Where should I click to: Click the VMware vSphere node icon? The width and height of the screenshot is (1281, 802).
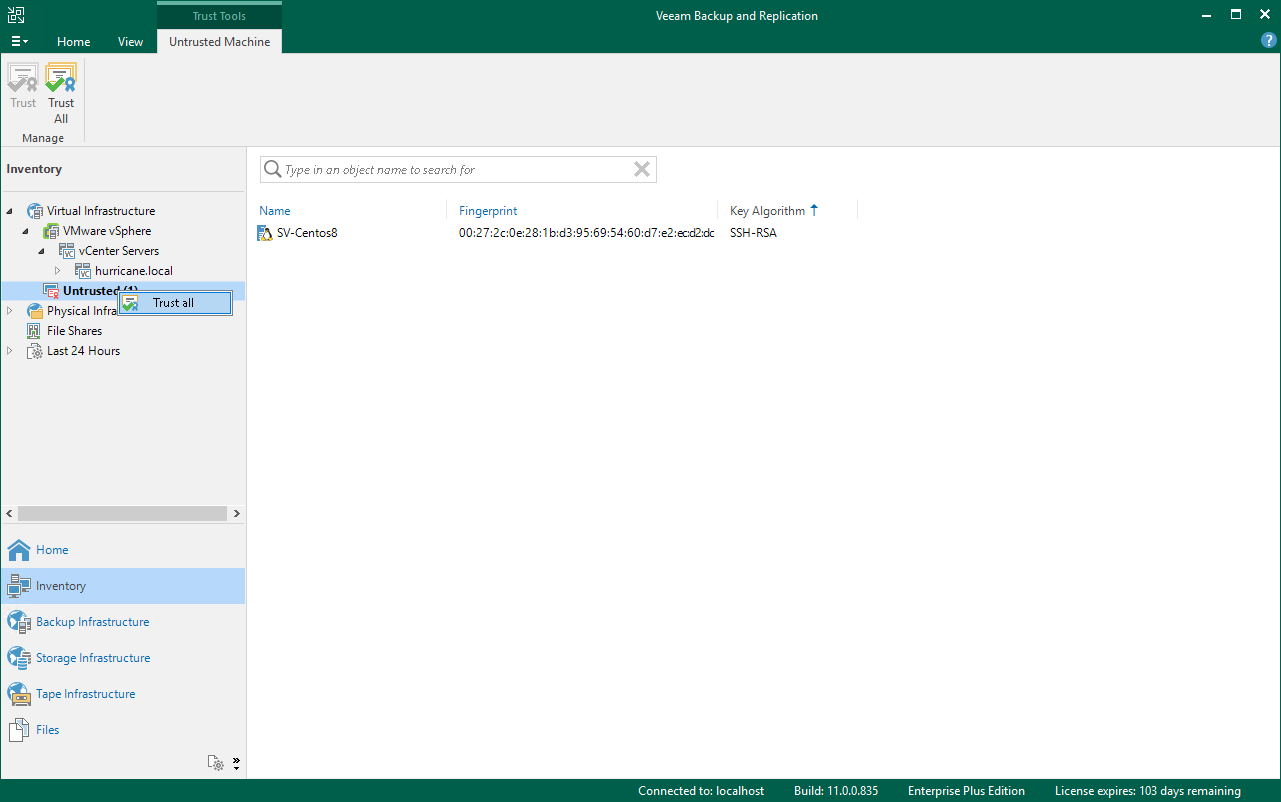51,231
